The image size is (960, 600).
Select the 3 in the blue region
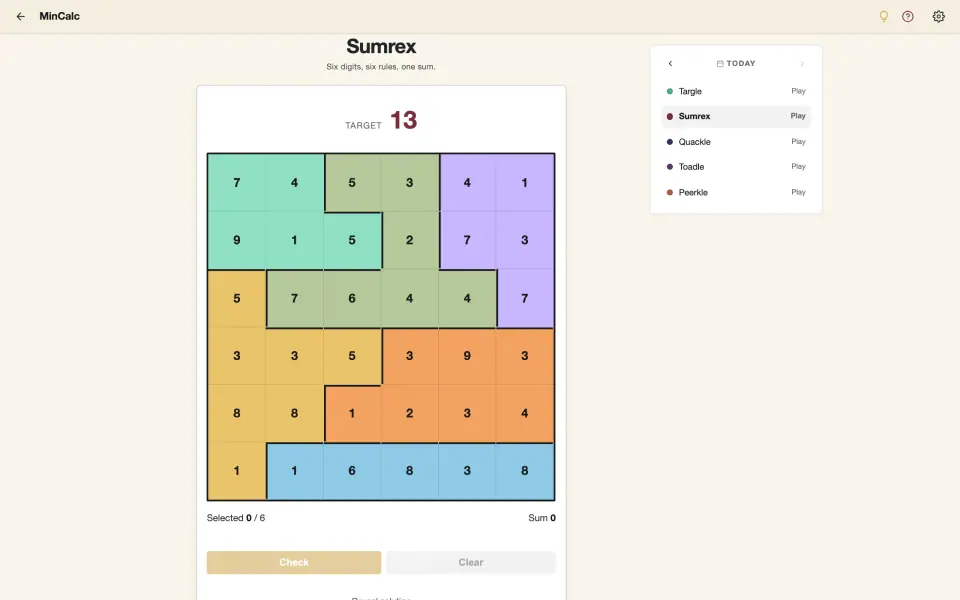tap(467, 471)
